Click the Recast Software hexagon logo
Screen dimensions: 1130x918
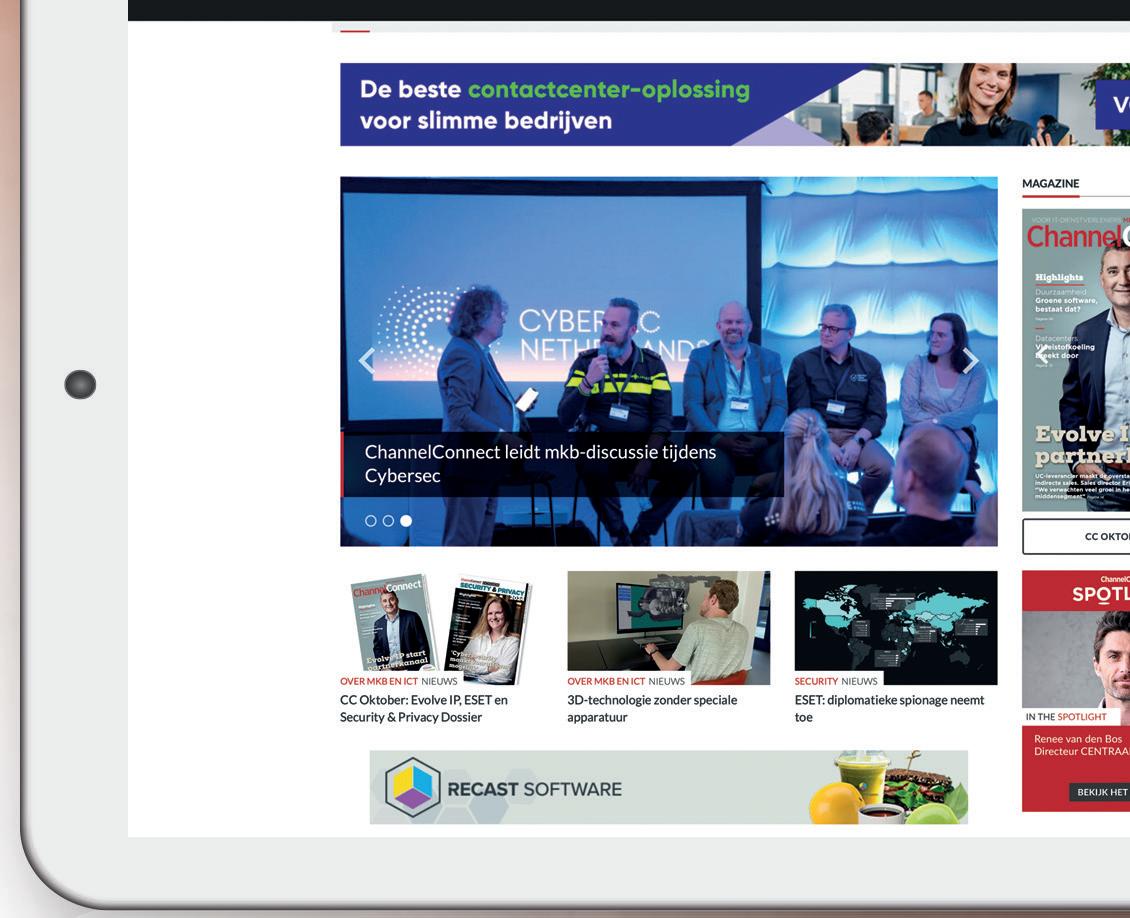click(x=412, y=787)
